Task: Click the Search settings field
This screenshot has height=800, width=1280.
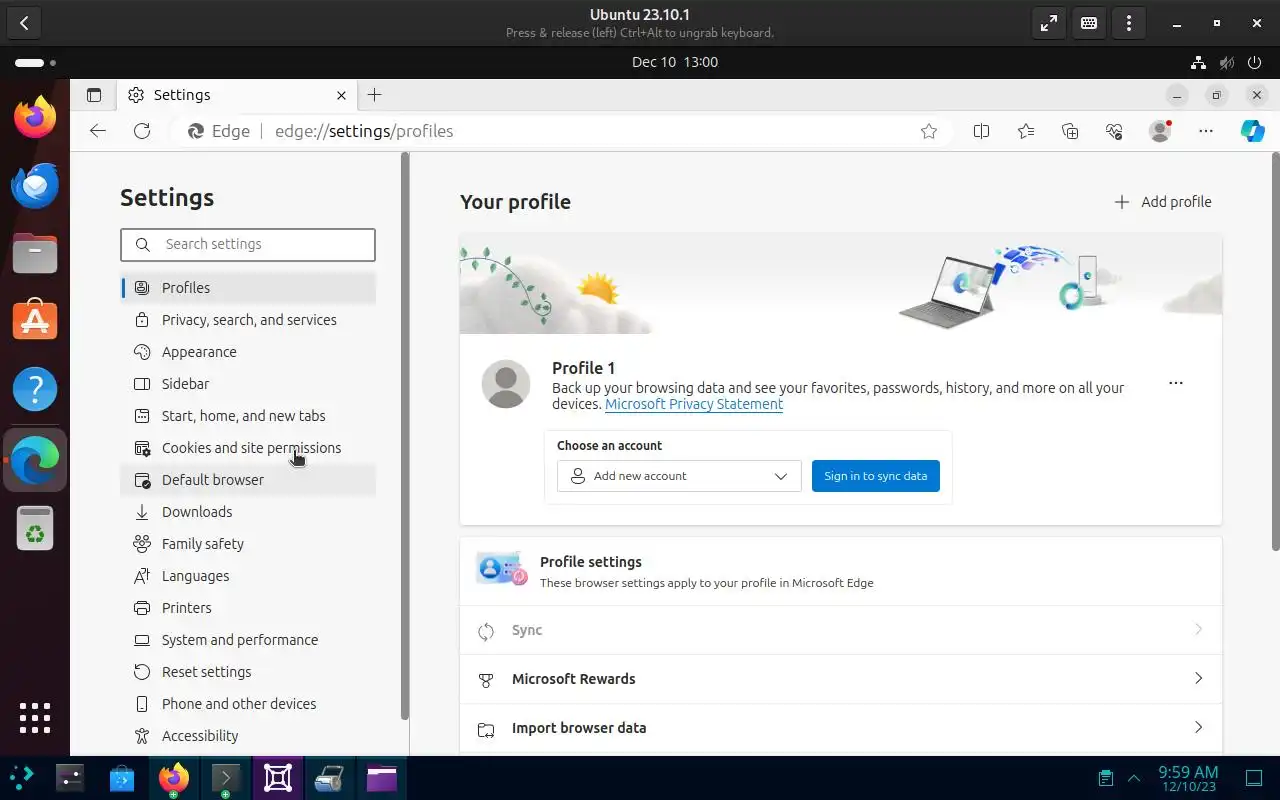Action: (x=248, y=244)
